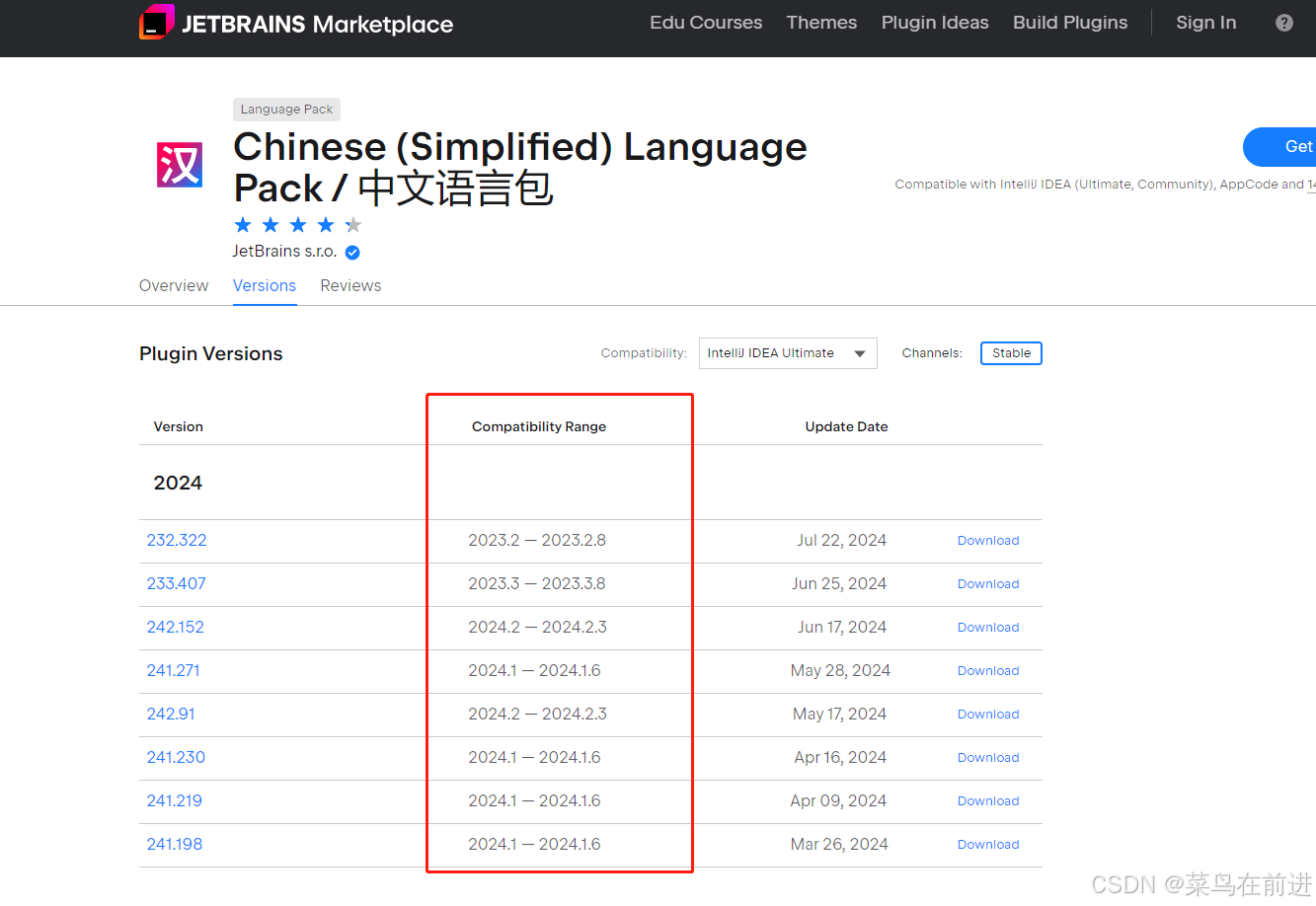
Task: Open version 242.152 link
Action: tap(176, 628)
